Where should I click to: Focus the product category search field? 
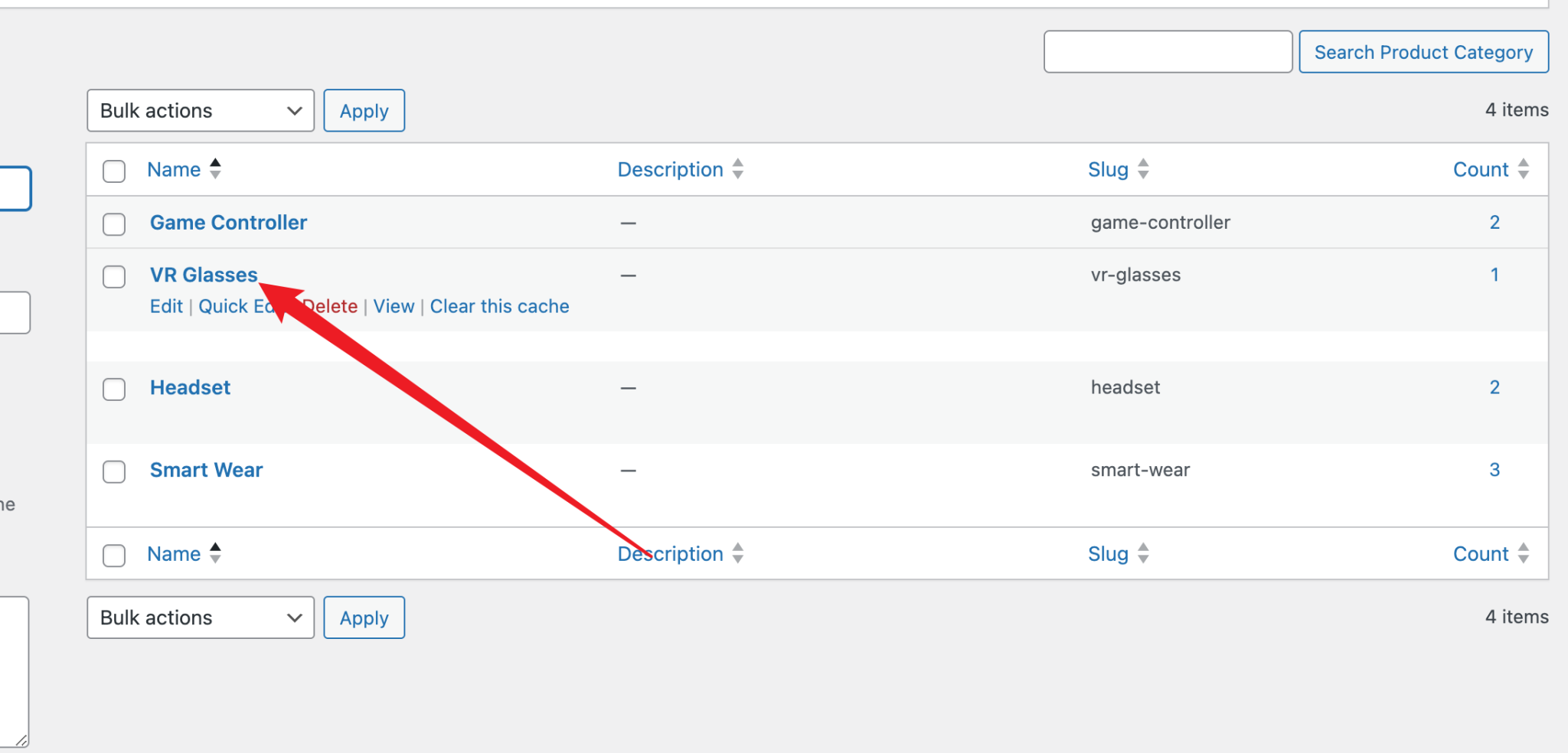pyautogui.click(x=1168, y=52)
